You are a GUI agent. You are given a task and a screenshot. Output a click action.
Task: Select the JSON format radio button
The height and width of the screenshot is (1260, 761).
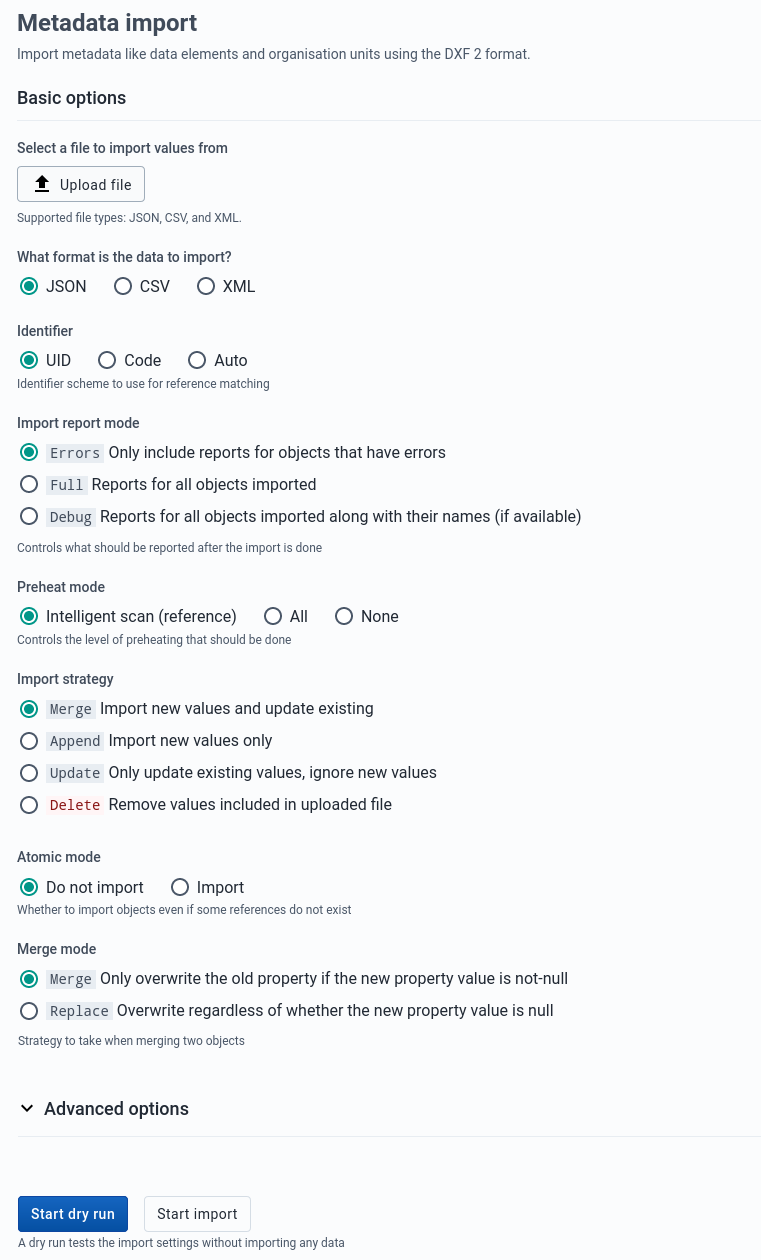tap(29, 286)
